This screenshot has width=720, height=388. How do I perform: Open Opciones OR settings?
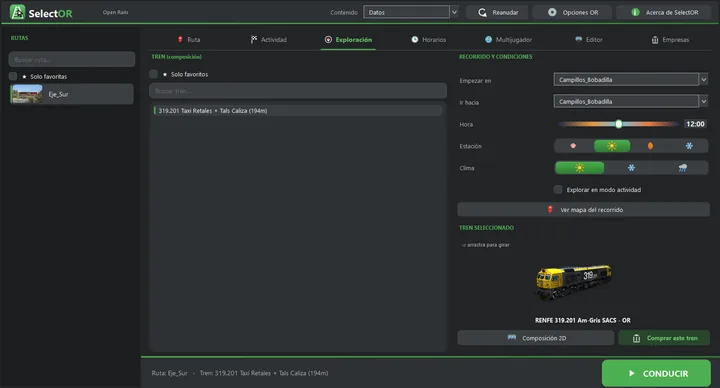coord(572,12)
